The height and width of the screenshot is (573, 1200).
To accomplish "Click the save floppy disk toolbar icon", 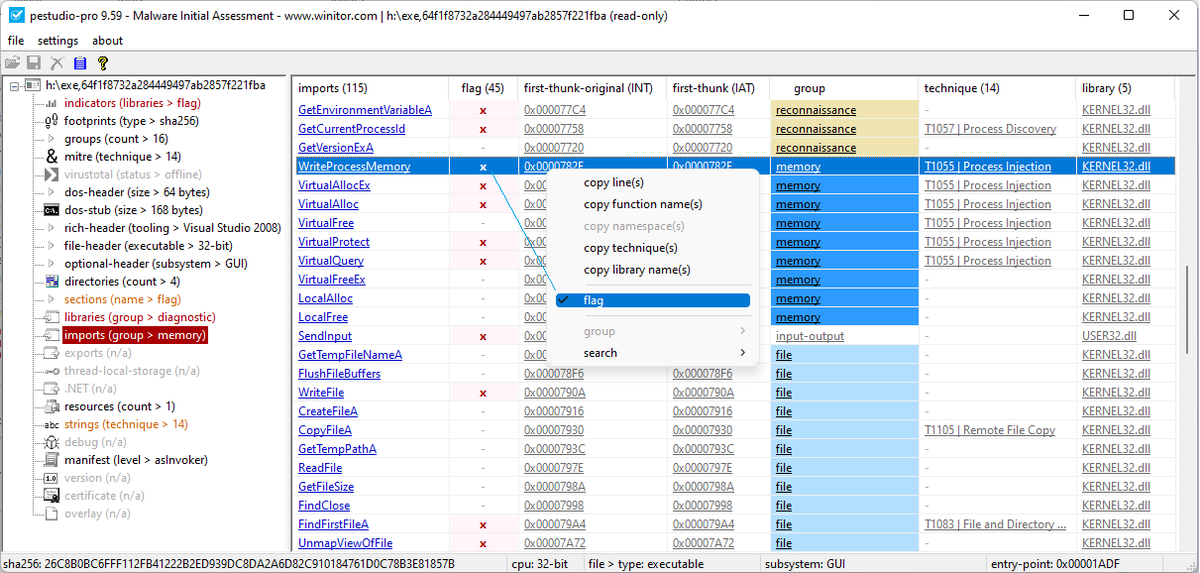I will click(34, 63).
